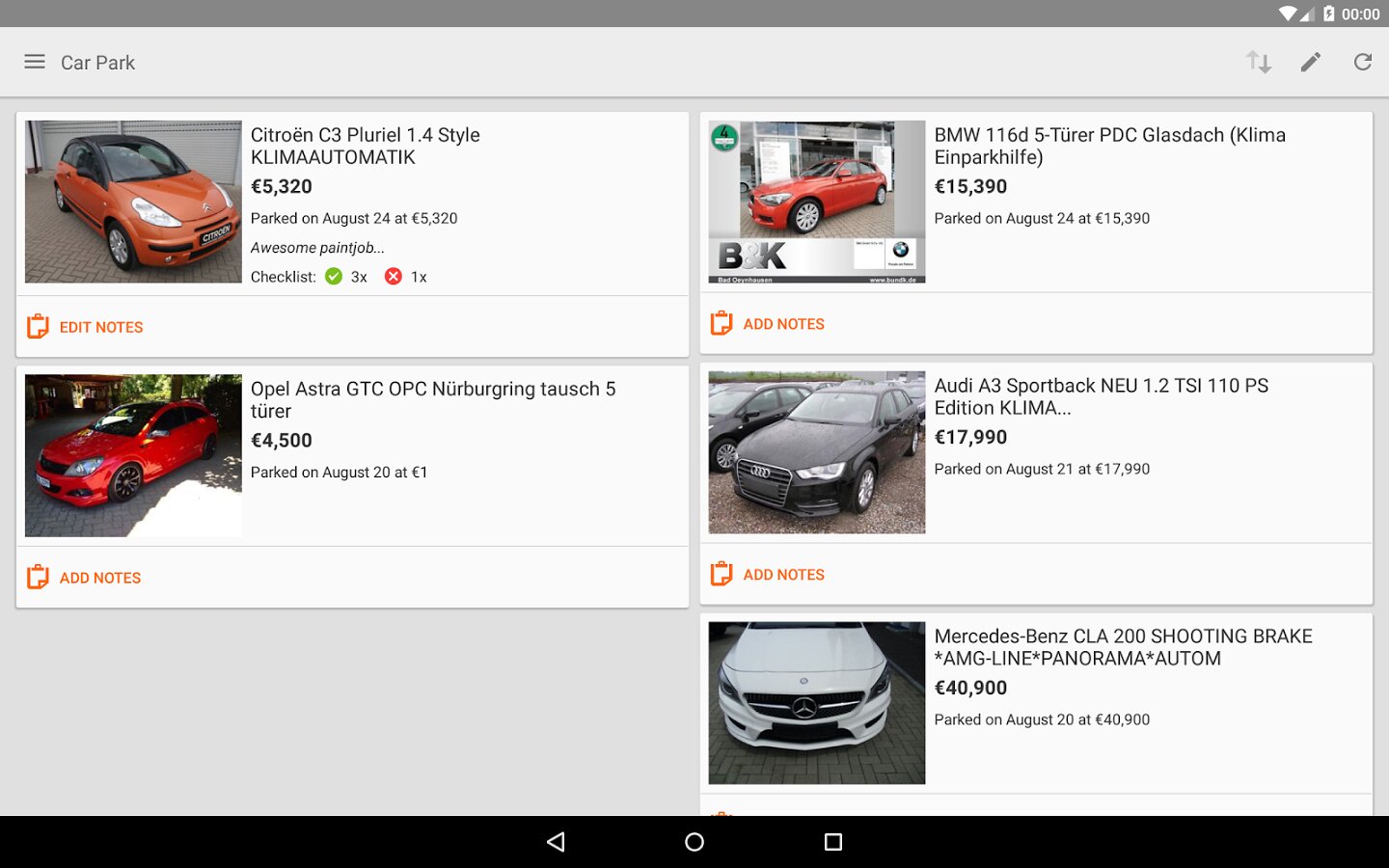This screenshot has height=868, width=1389.
Task: Tap the notes icon under BMW 116d
Action: tap(722, 324)
